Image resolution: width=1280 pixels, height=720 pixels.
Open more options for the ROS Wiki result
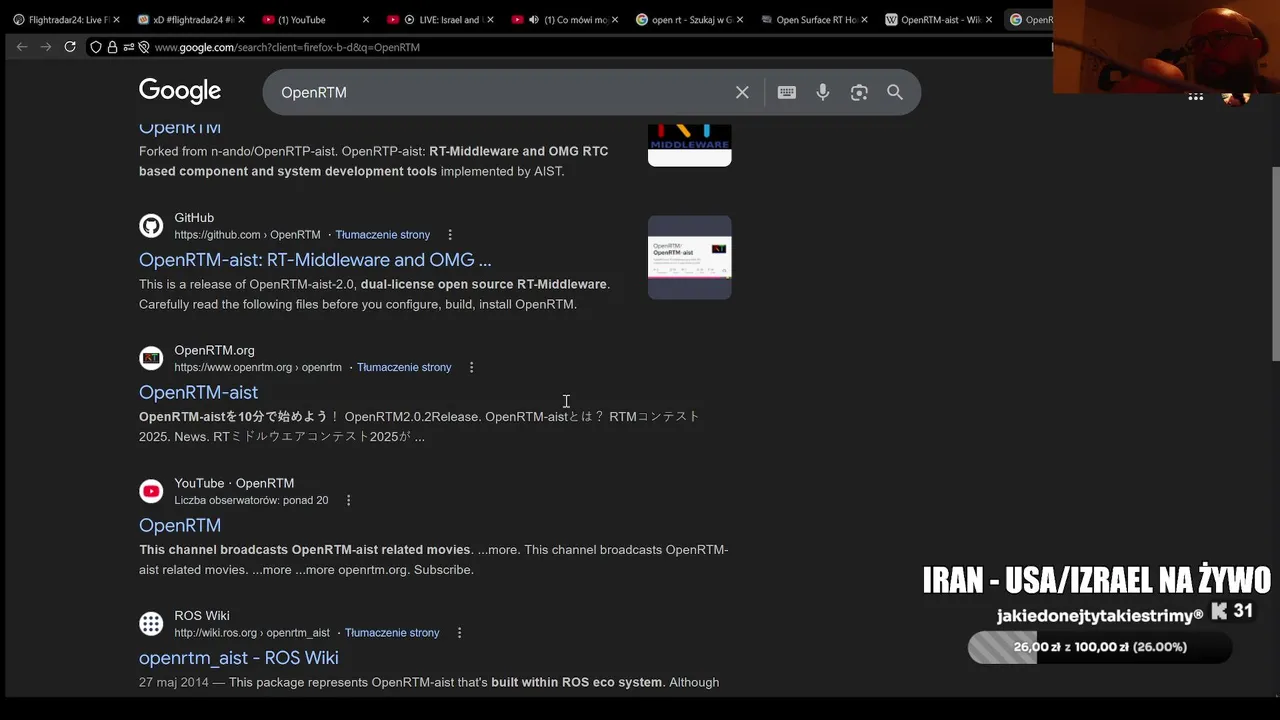click(460, 633)
